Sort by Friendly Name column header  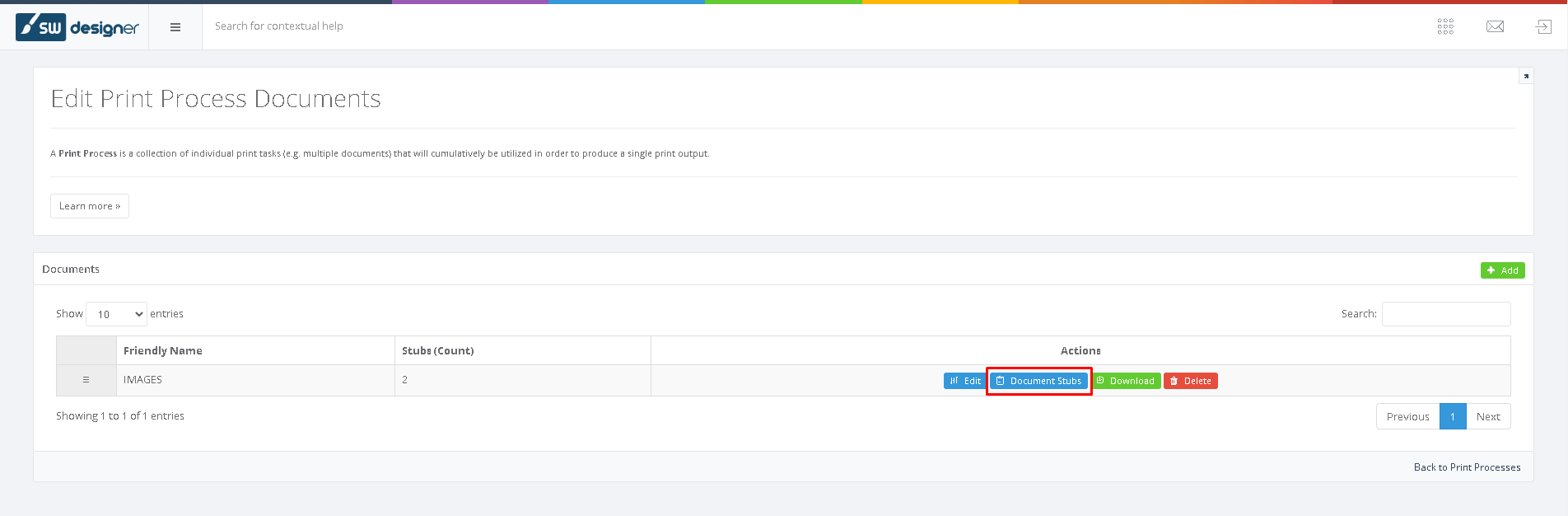coord(163,350)
